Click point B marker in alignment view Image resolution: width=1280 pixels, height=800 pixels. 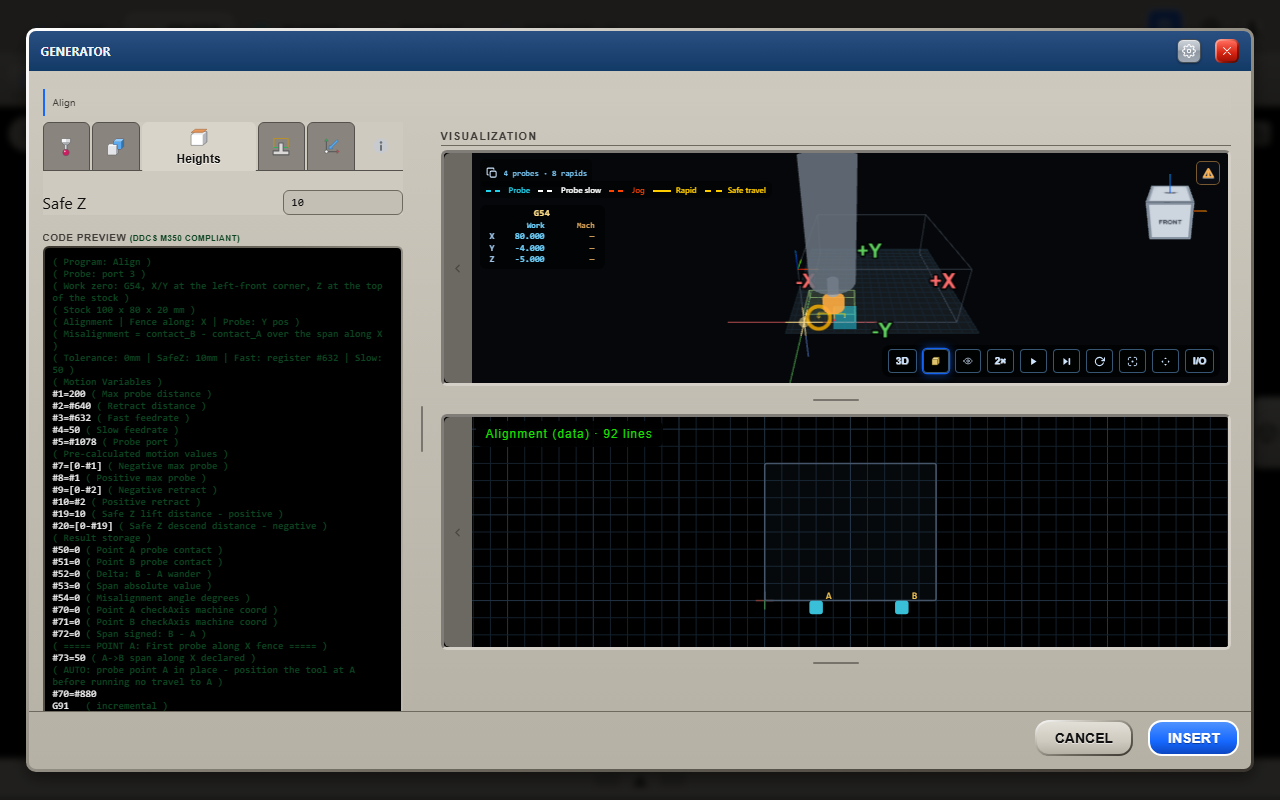click(x=902, y=607)
